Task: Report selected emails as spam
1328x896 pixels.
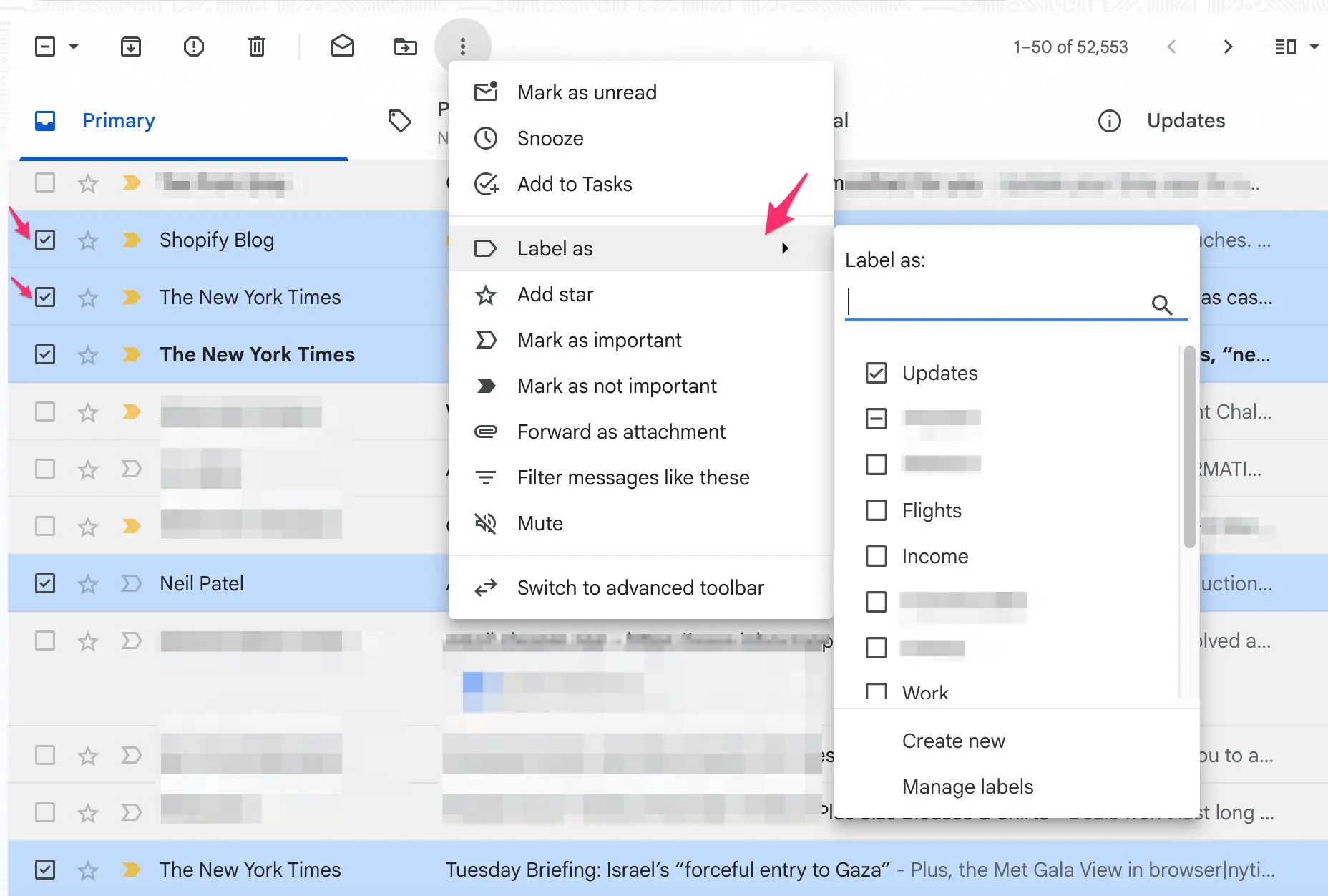Action: pyautogui.click(x=193, y=47)
